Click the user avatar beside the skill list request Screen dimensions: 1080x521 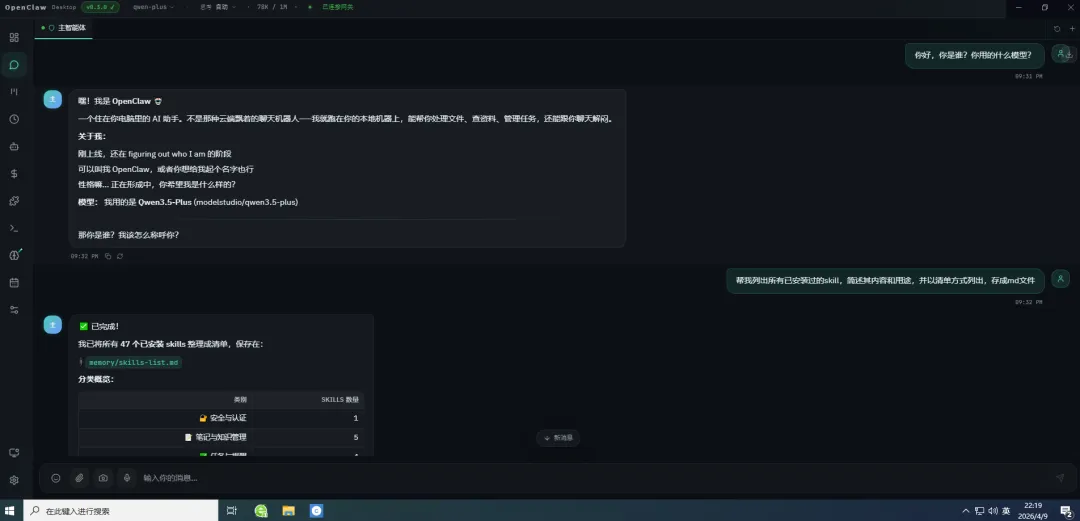click(1061, 278)
